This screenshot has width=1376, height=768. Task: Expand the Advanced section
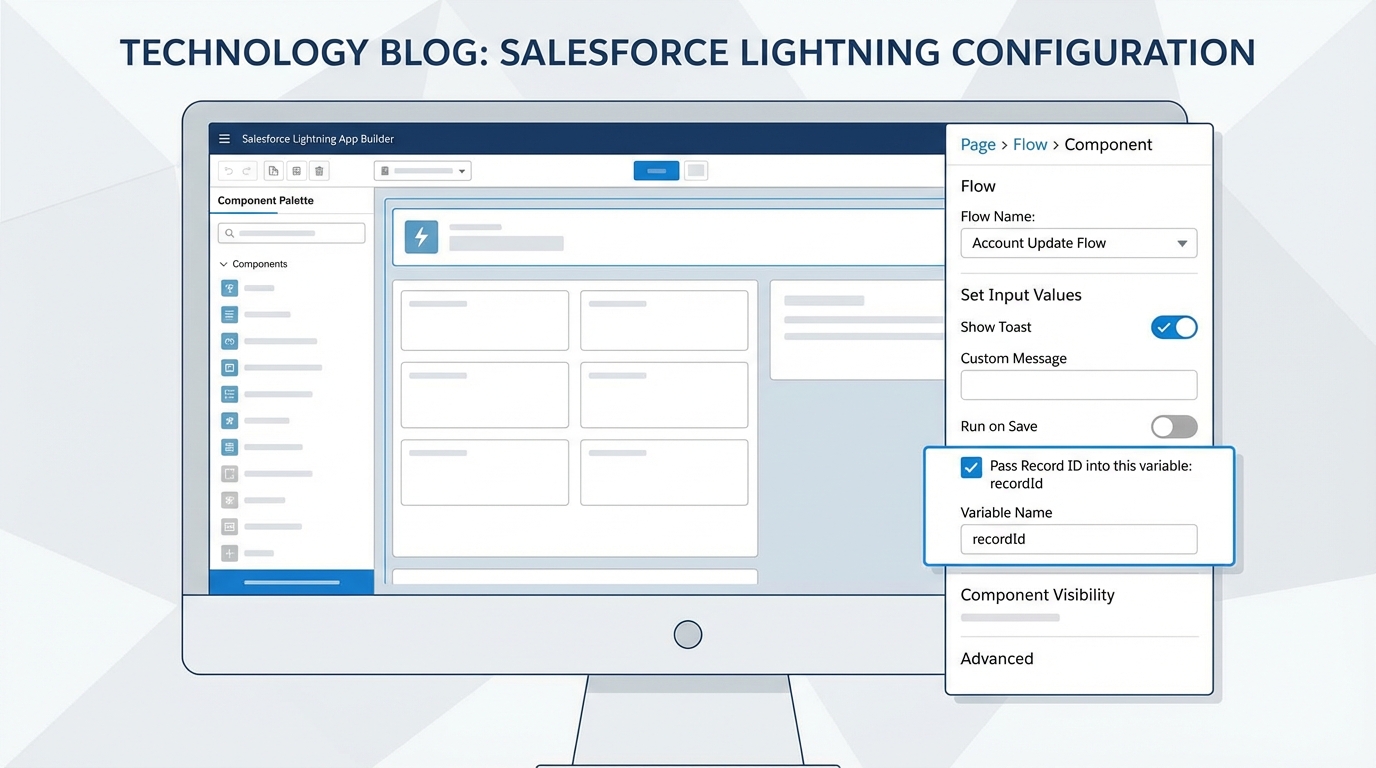point(996,658)
